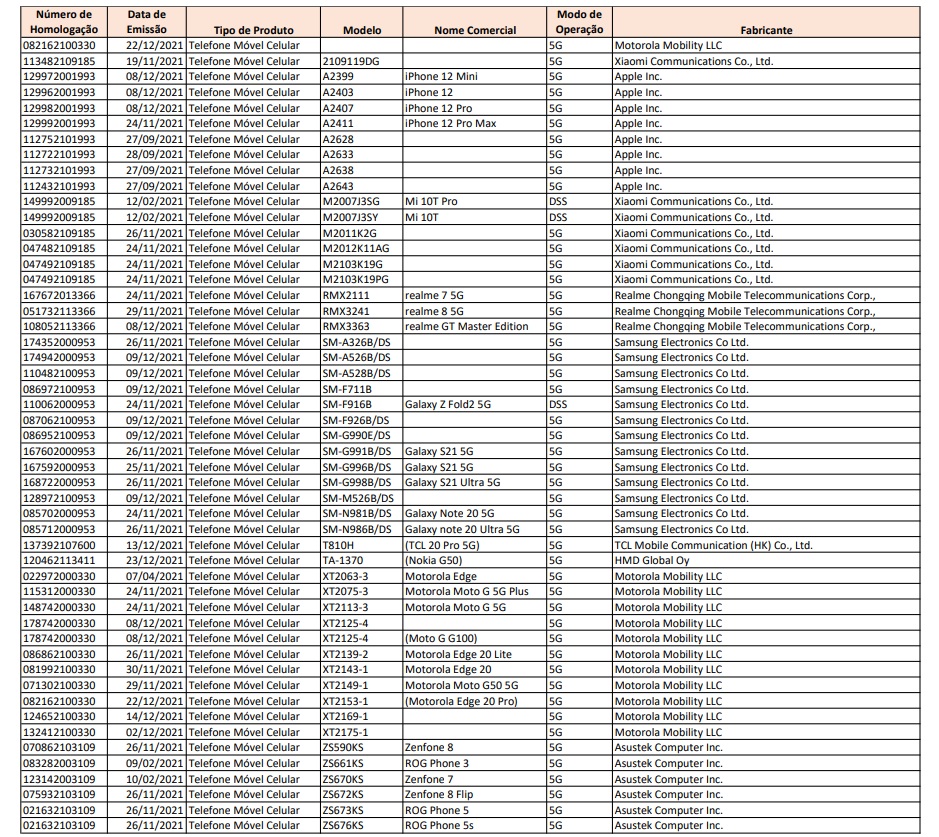
Task: Click the 'realme 7 5G' cell
Action: (x=475, y=296)
